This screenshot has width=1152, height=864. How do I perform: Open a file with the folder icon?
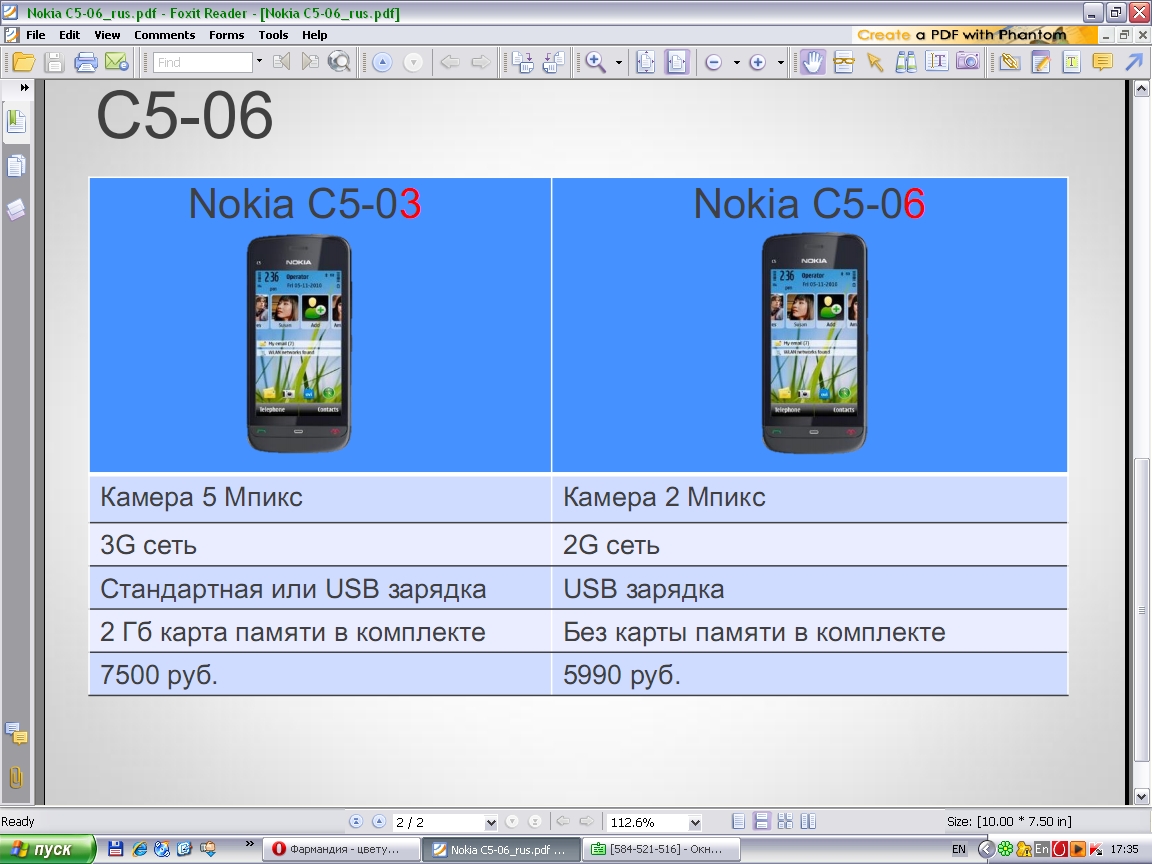24,62
